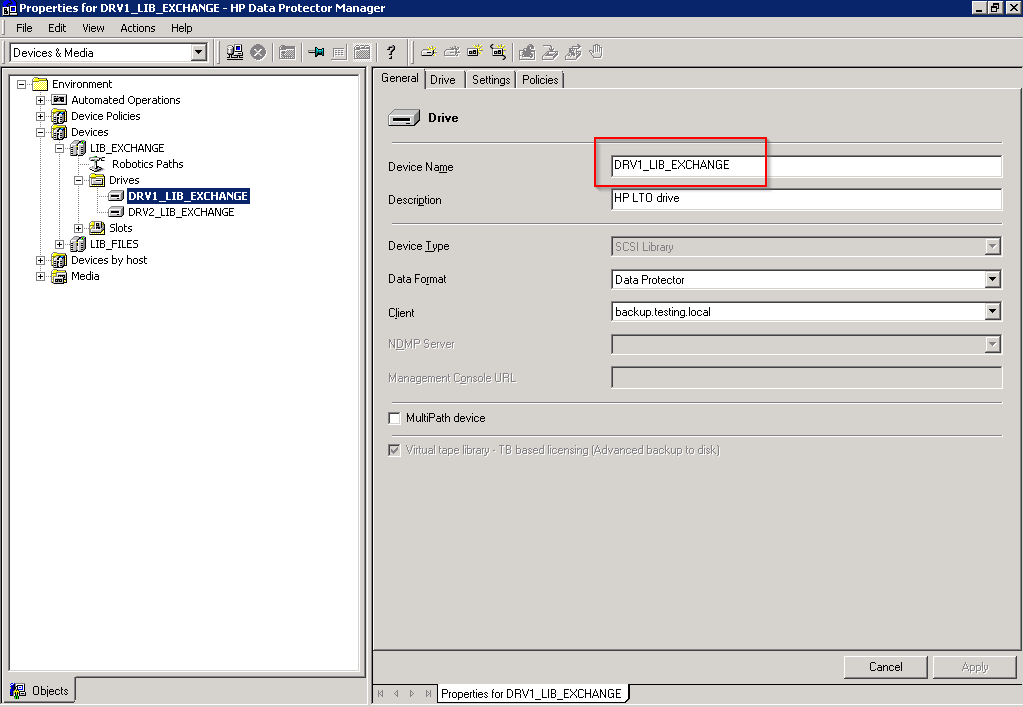Expand the Slots tree node
This screenshot has width=1023, height=707.
[x=79, y=228]
